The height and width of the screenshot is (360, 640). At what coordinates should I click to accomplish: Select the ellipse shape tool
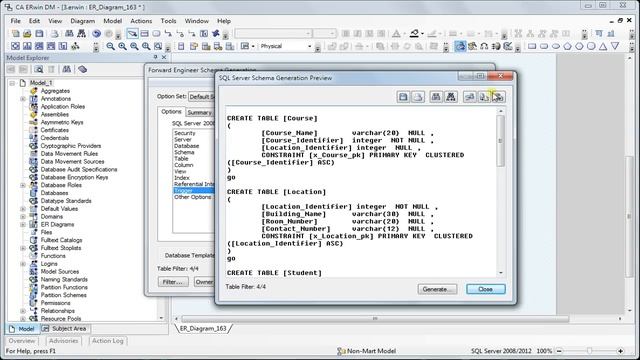click(556, 46)
